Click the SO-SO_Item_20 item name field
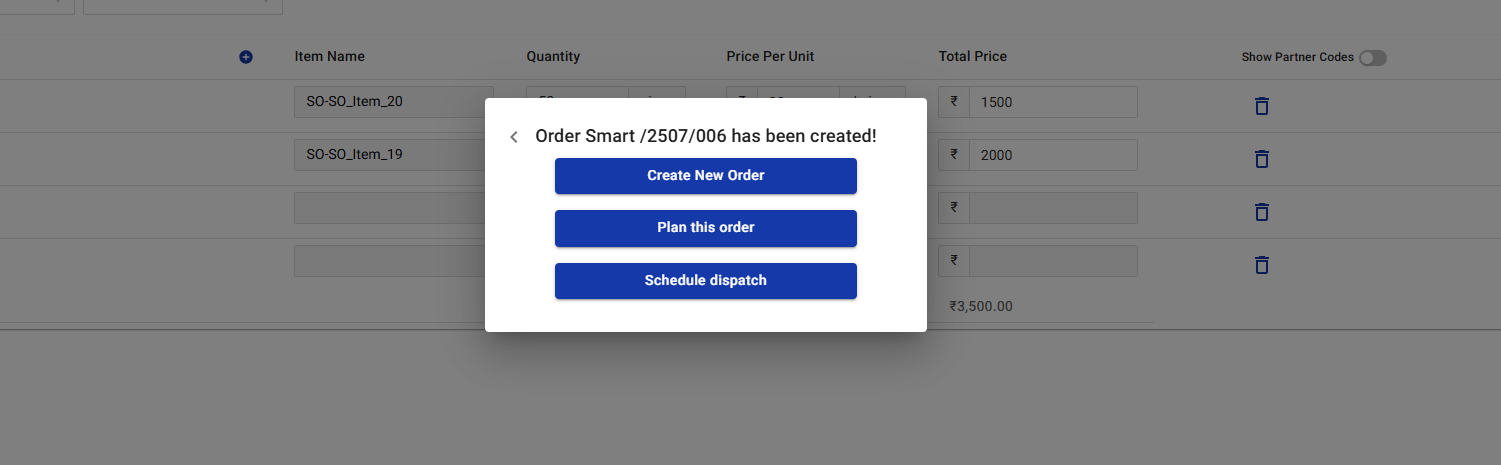Screen dimensions: 1501x465 390,102
